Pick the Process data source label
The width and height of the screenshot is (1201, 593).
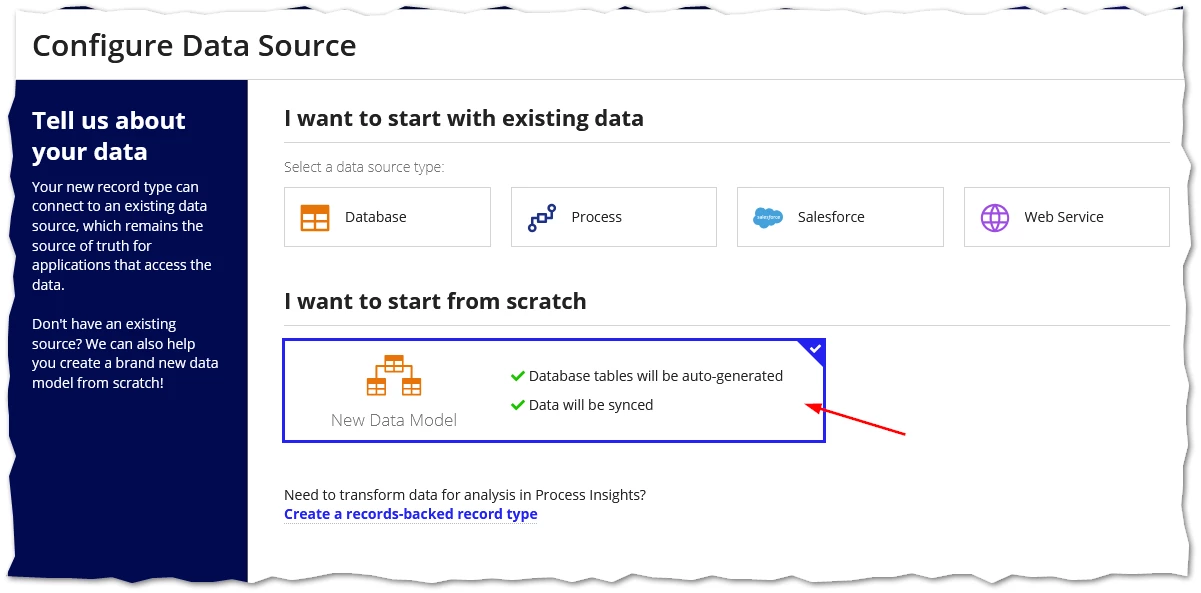597,217
